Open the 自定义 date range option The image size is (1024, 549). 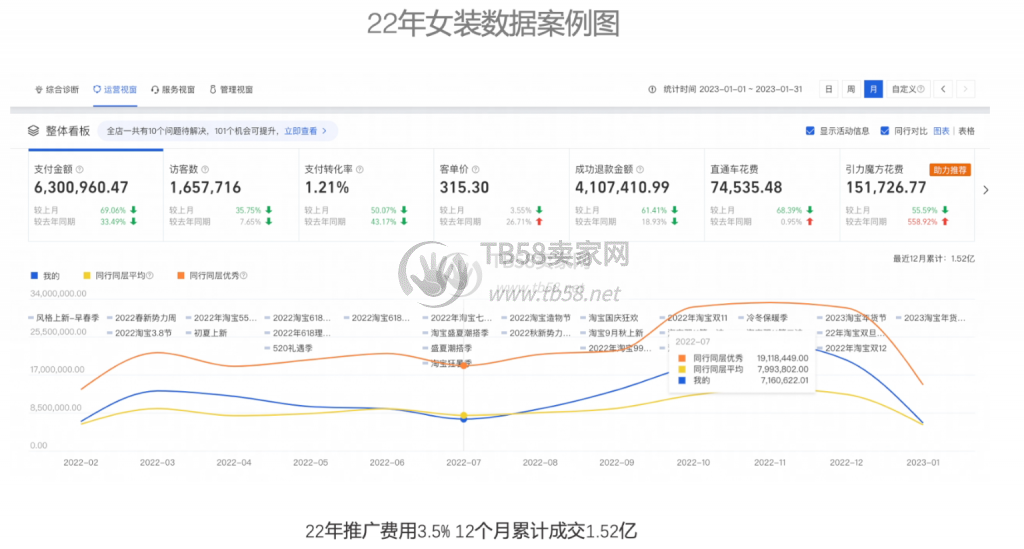(908, 89)
